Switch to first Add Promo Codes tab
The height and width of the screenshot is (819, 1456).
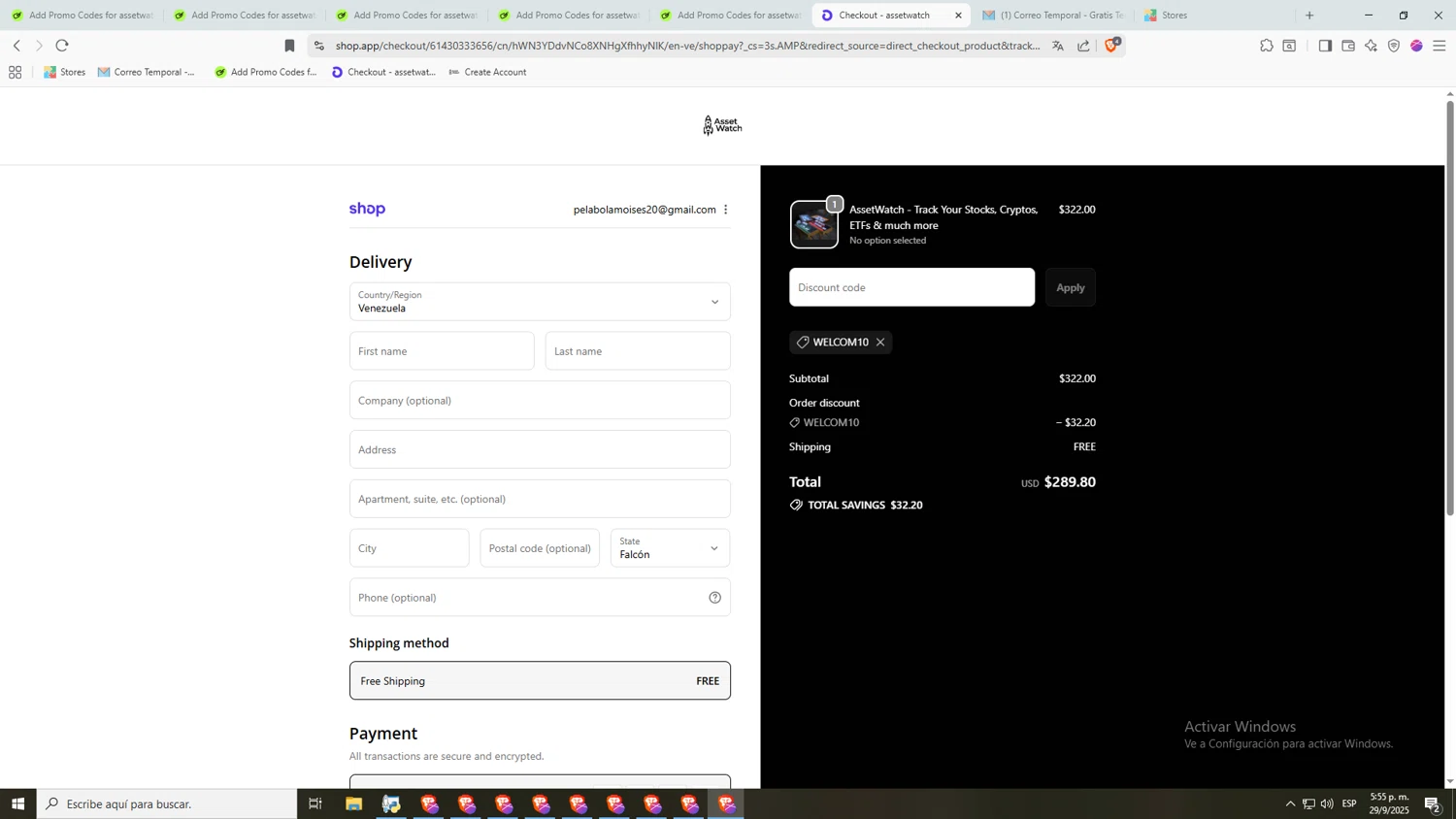pos(82,16)
